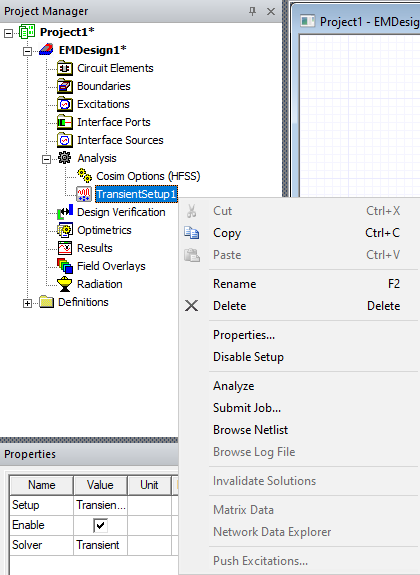420x575 pixels.
Task: Click the 'Setup' name cell in Properties
Action: [x=41, y=505]
